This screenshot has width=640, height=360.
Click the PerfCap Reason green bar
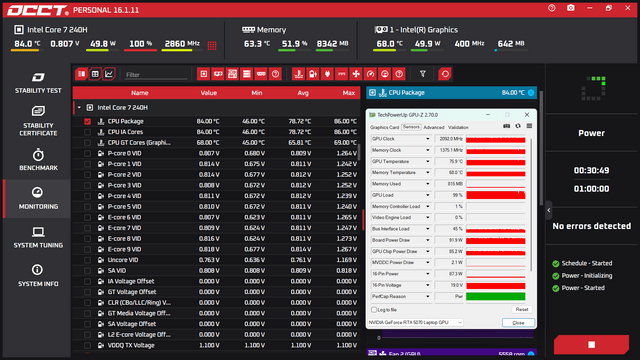[x=496, y=297]
